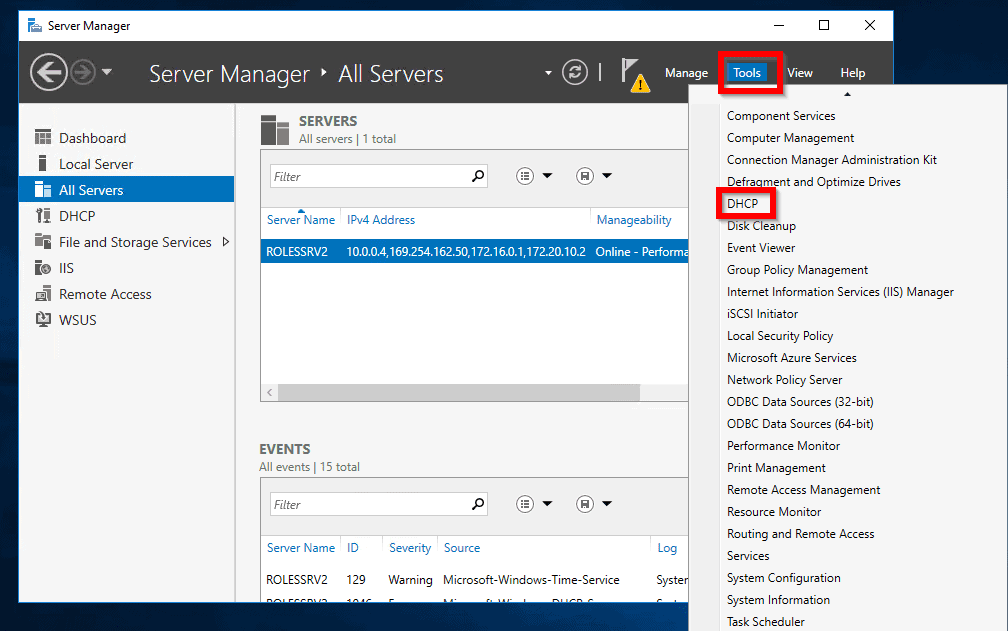Click Servers list criteria icon
Viewport: 1008px width, 631px height.
[x=525, y=176]
